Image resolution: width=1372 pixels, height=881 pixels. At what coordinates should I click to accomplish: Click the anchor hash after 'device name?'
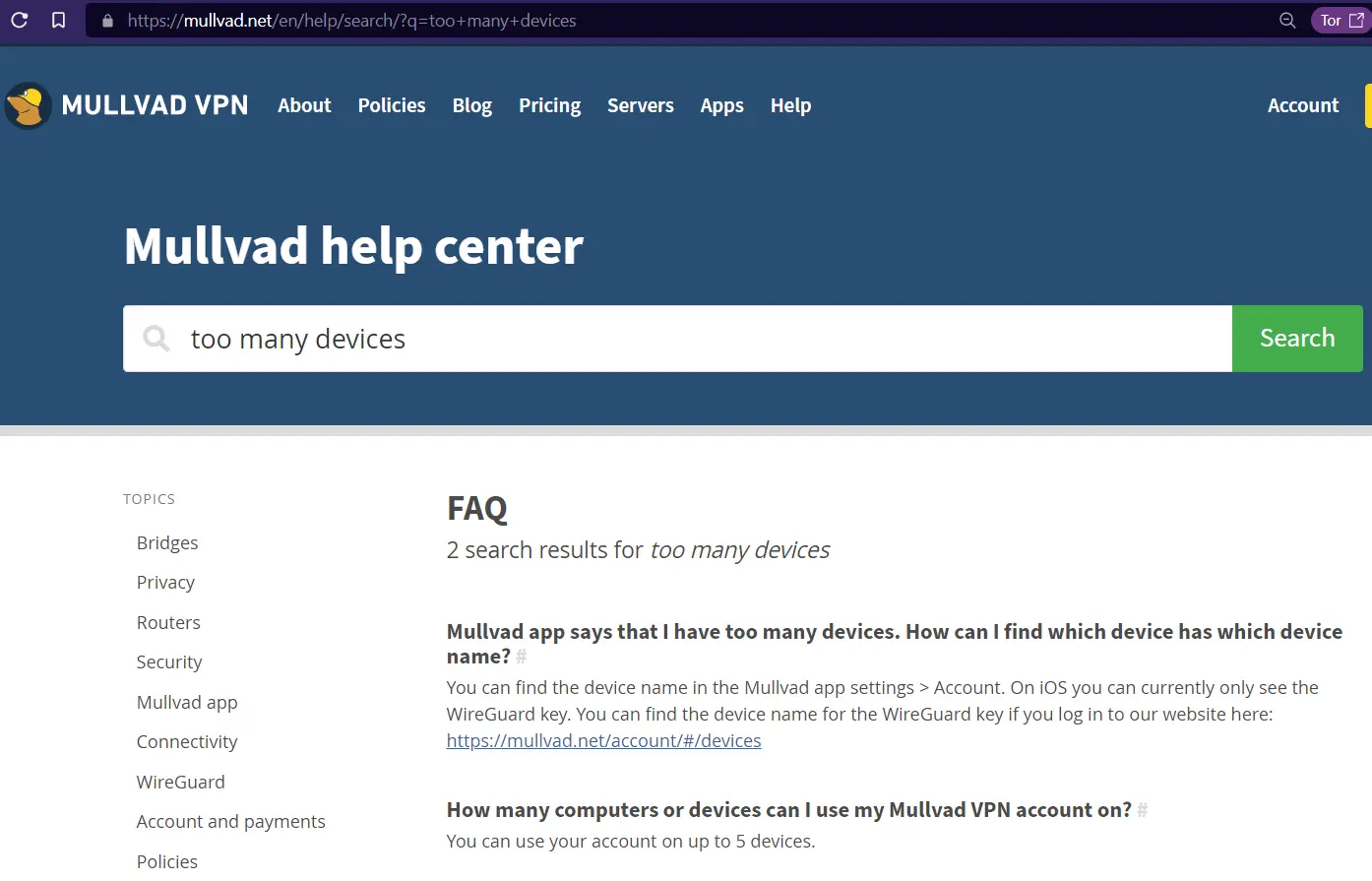click(522, 657)
